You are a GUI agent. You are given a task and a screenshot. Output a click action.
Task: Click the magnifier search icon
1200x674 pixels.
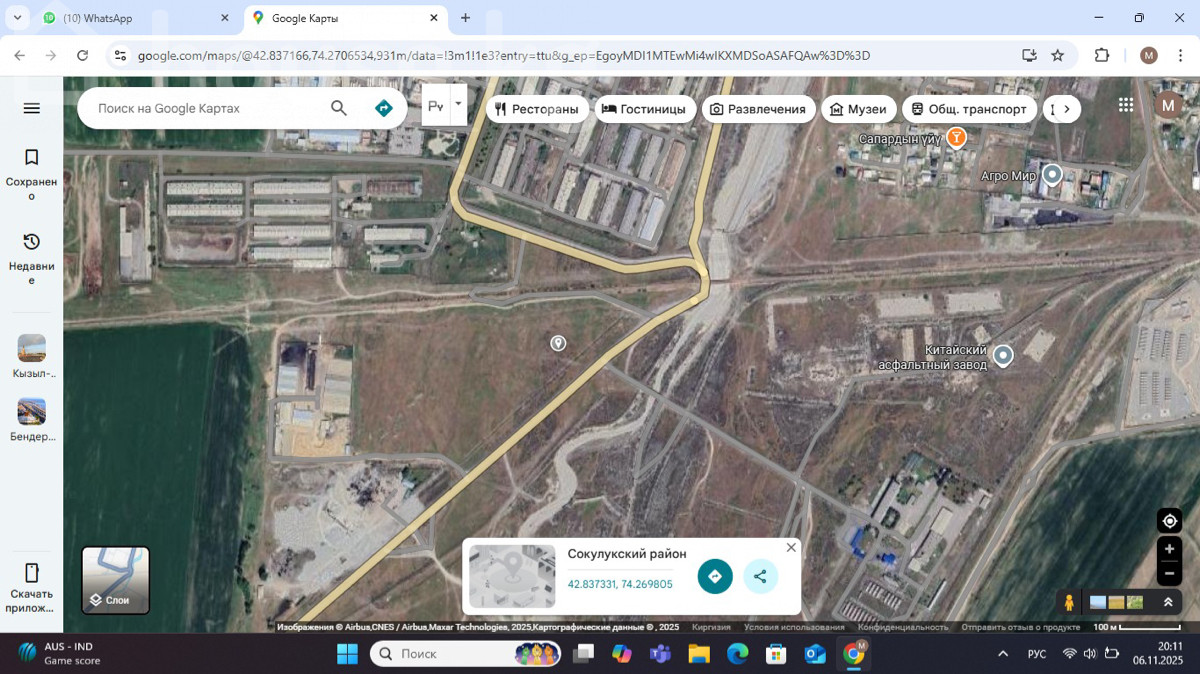pos(339,108)
